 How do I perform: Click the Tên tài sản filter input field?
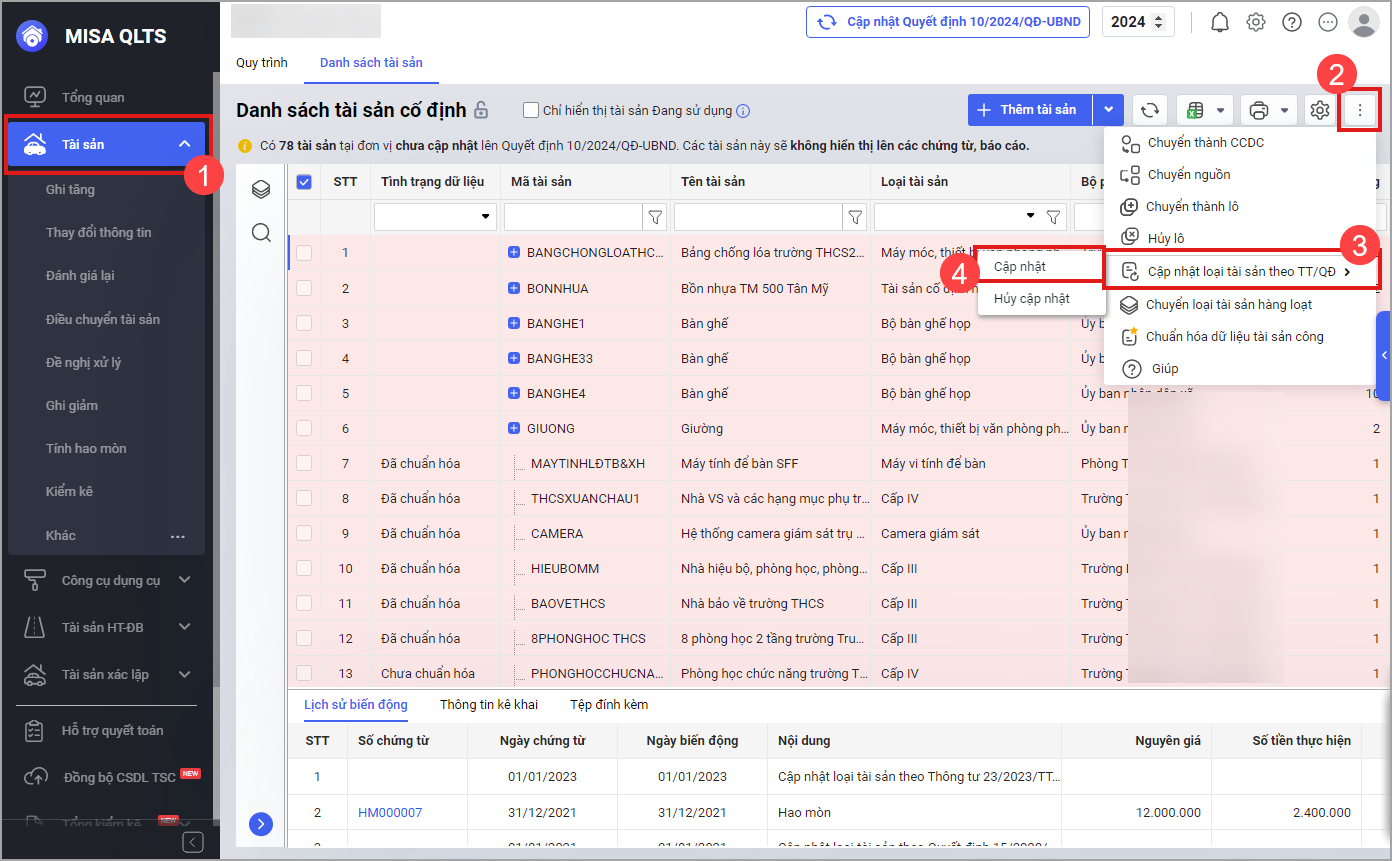point(757,216)
